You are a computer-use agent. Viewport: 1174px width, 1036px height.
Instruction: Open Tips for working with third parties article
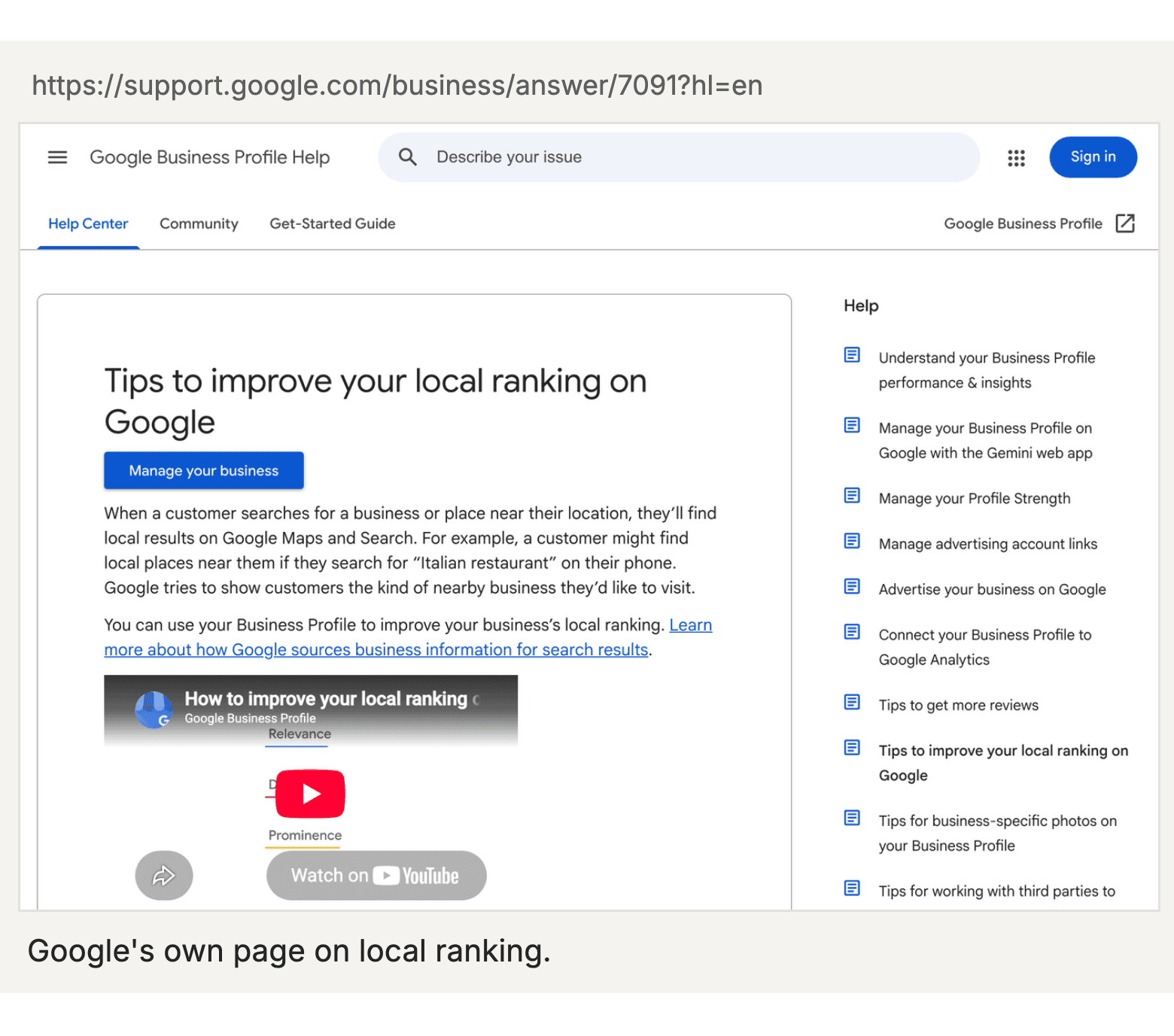[997, 892]
